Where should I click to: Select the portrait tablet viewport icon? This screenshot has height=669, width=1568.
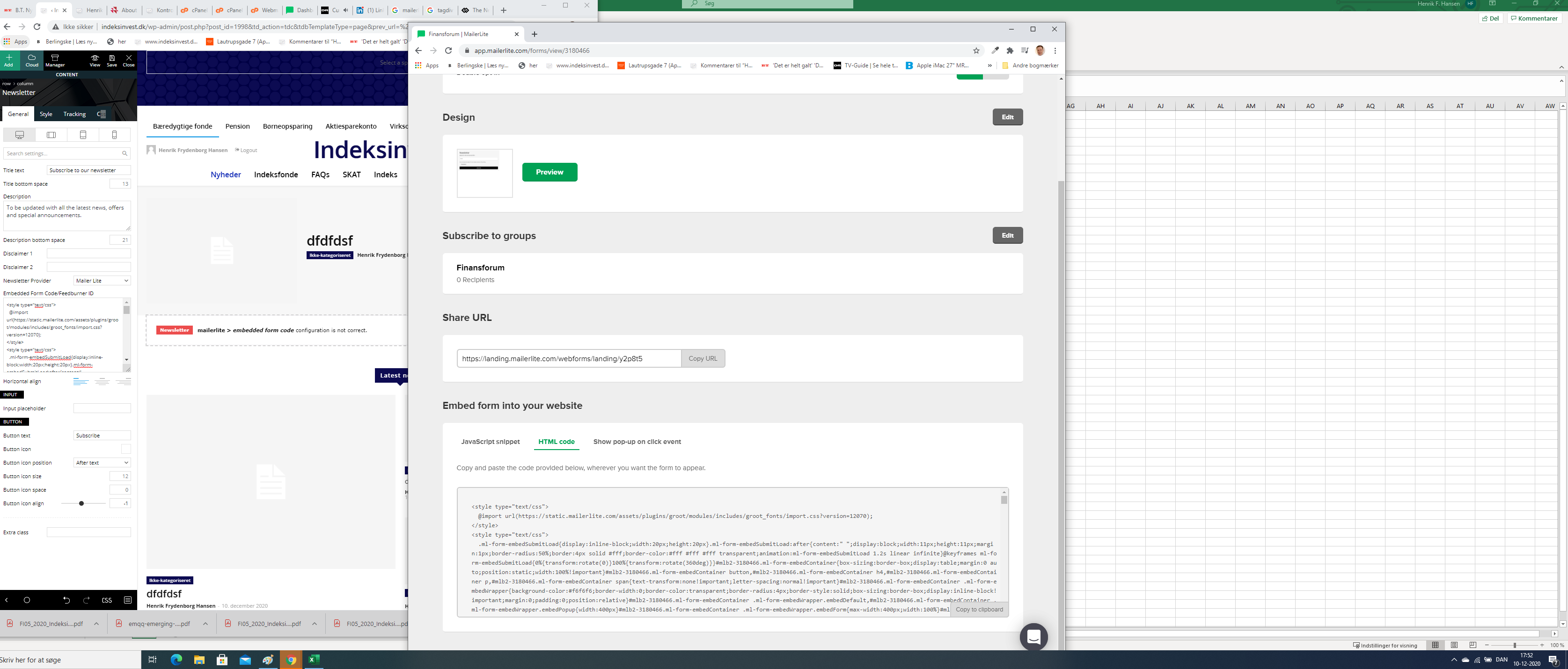pyautogui.click(x=83, y=134)
